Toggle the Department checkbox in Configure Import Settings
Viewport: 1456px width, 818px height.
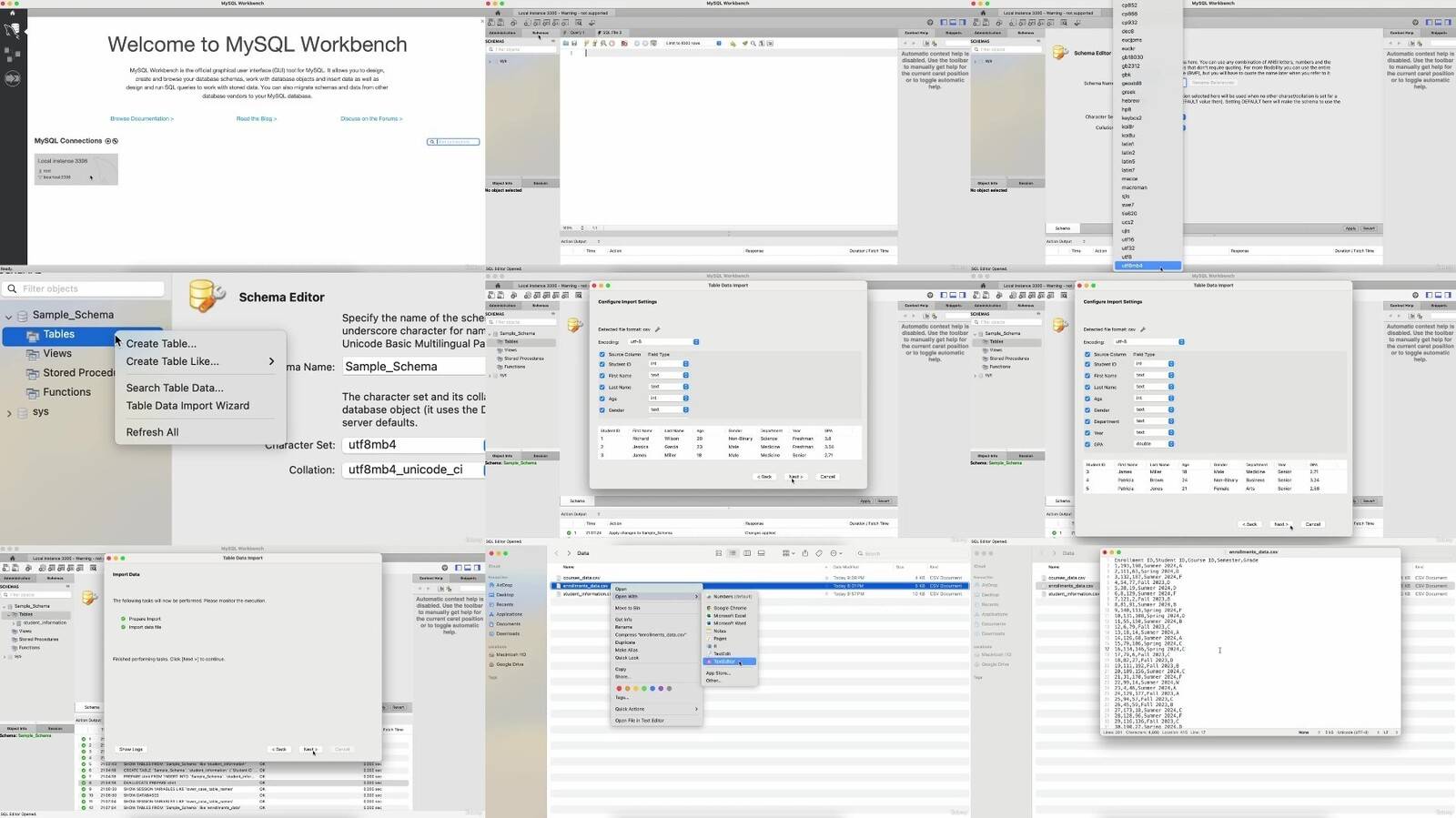tap(1087, 421)
